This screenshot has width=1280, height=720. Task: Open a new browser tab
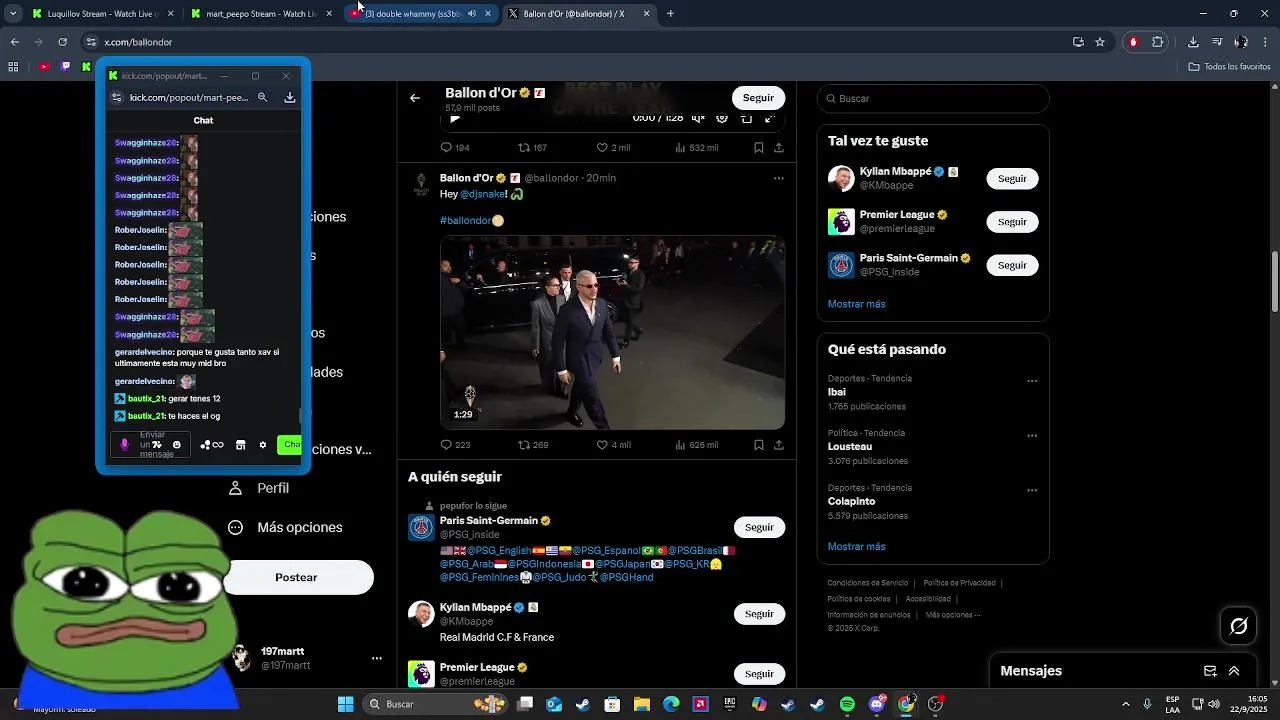pyautogui.click(x=670, y=14)
